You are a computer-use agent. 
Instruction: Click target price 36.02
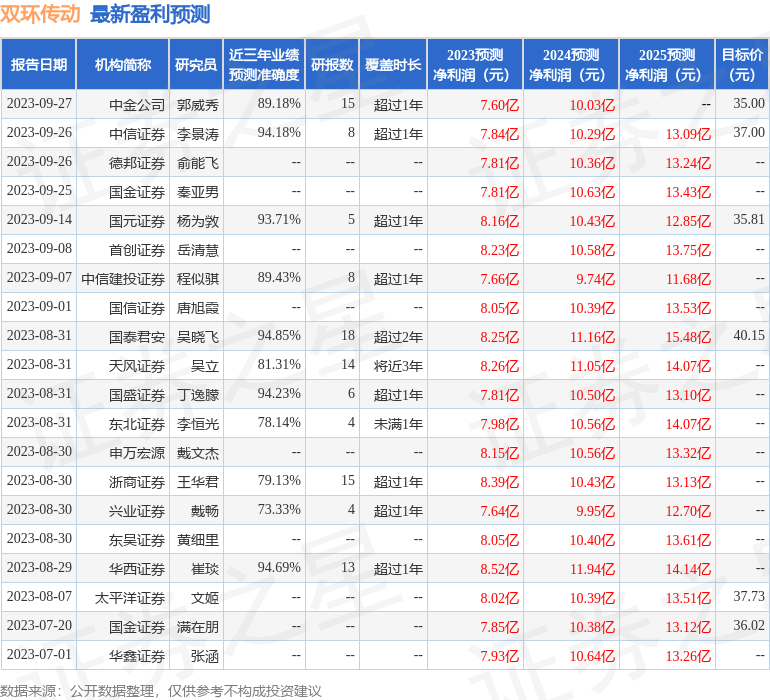pos(749,625)
